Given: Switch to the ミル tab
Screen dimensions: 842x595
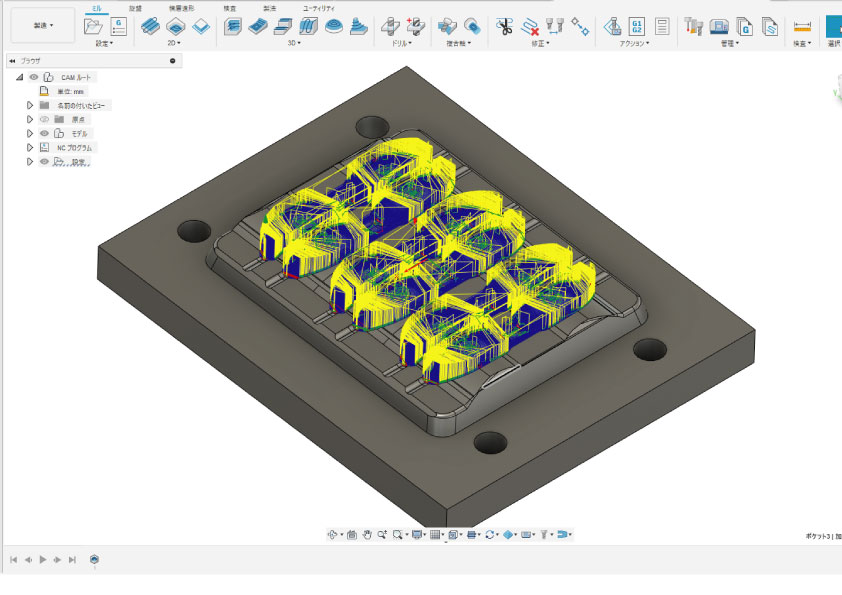Looking at the screenshot, I should click(96, 9).
